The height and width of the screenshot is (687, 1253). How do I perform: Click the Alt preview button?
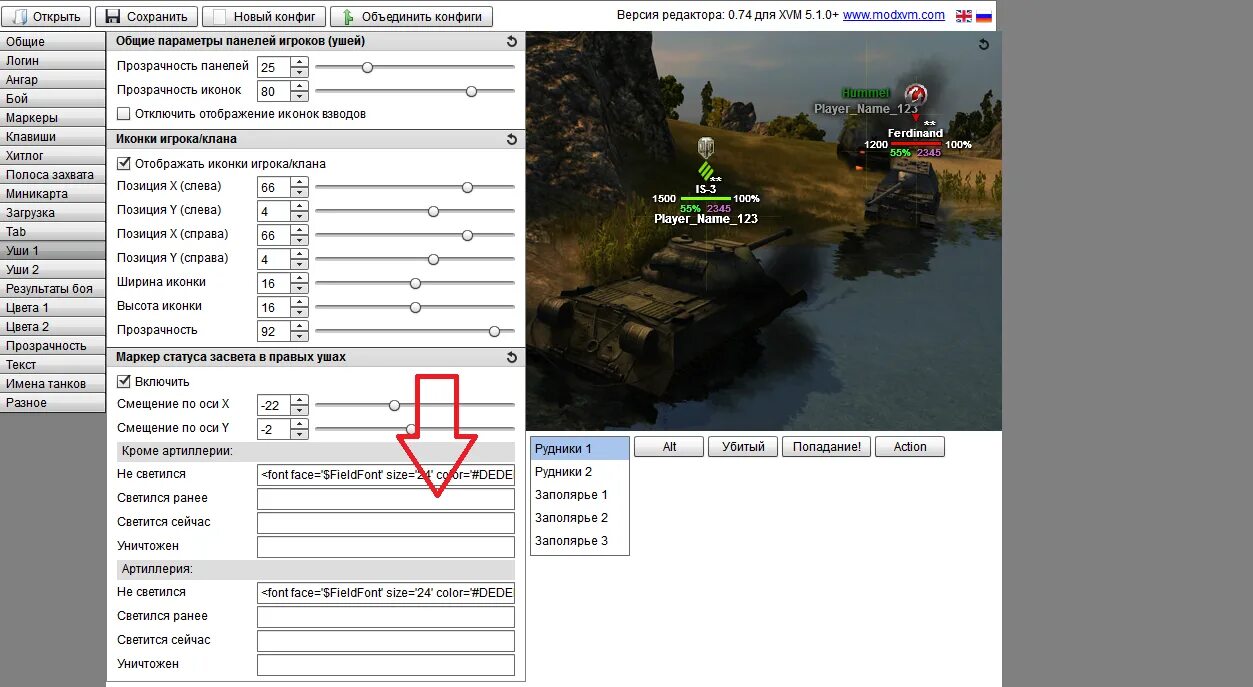pos(669,447)
